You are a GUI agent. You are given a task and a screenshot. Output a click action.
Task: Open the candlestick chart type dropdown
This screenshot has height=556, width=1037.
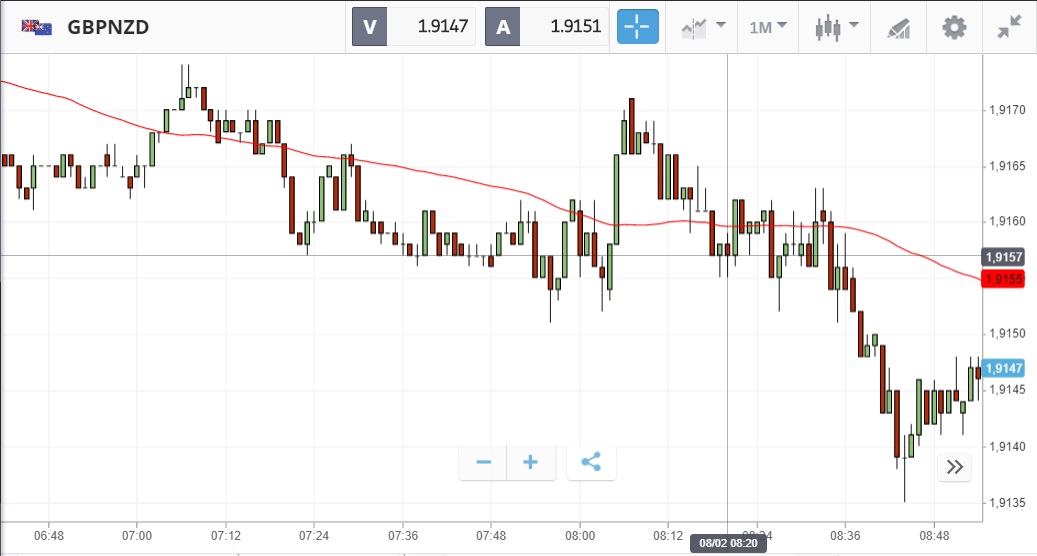(835, 27)
